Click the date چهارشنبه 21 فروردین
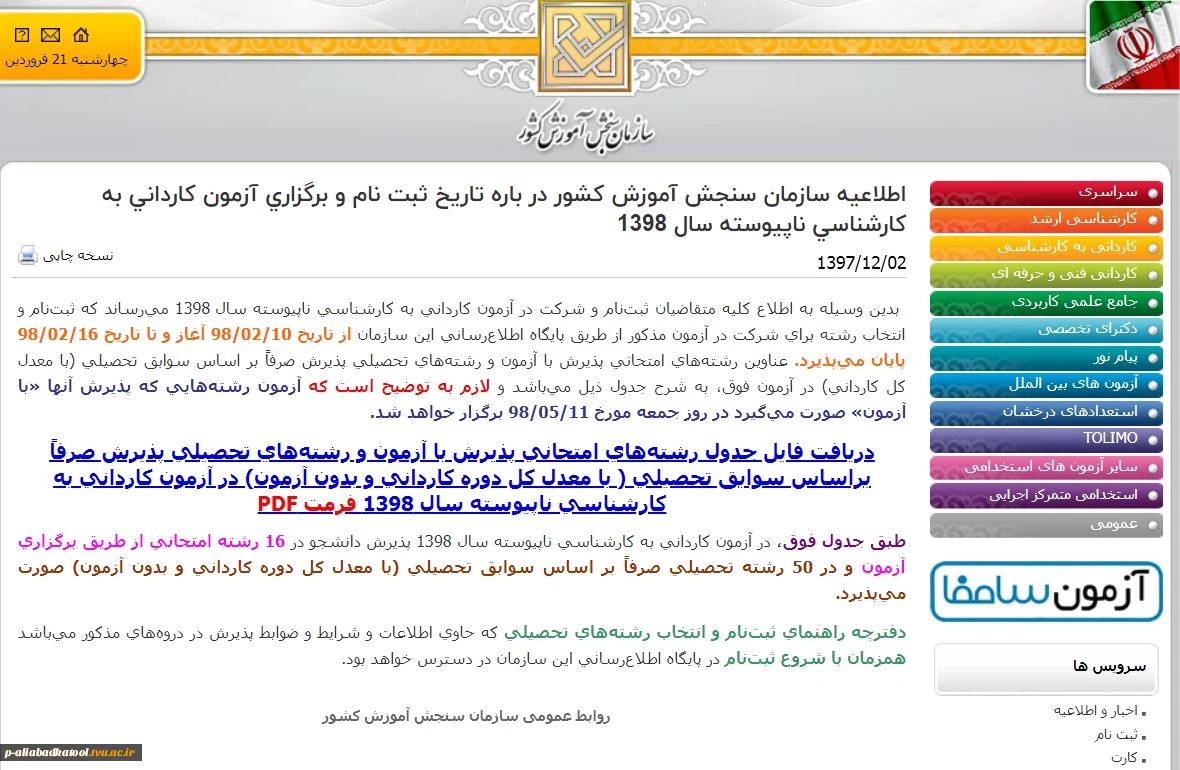 click(x=66, y=59)
